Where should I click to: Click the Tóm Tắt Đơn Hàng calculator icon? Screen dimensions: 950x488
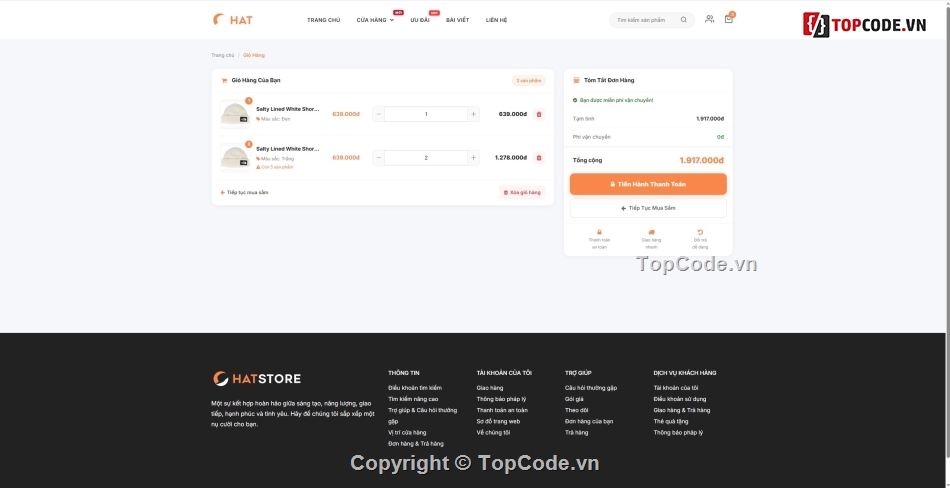pos(576,80)
